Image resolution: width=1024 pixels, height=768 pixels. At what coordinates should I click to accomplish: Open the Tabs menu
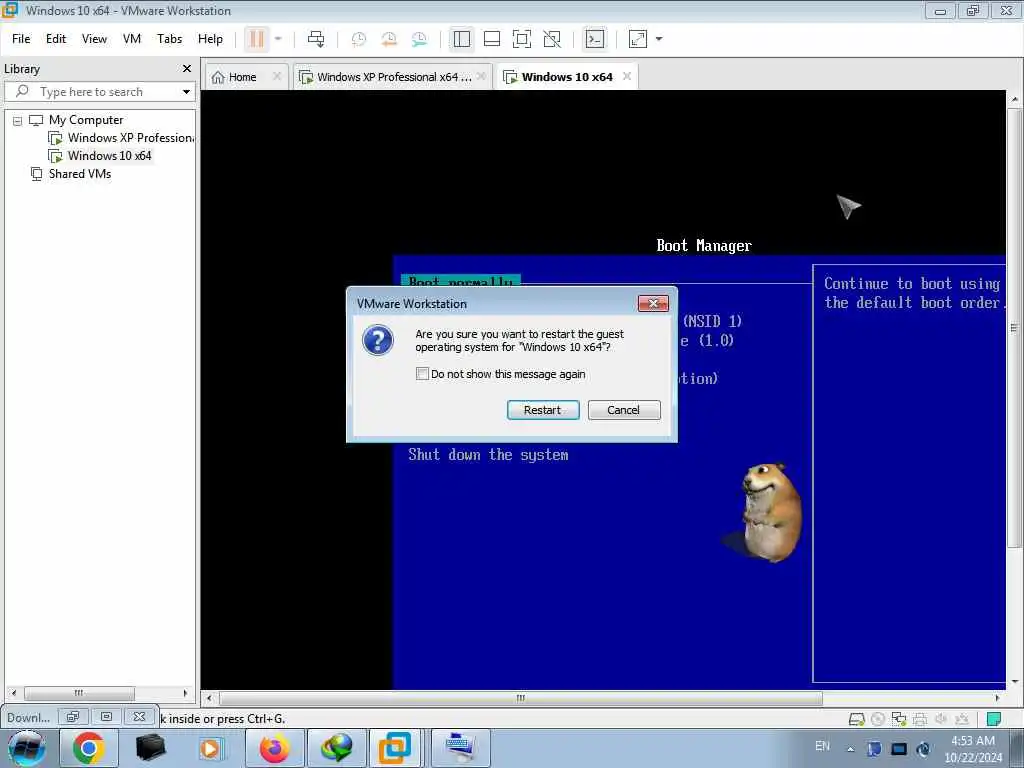(169, 39)
